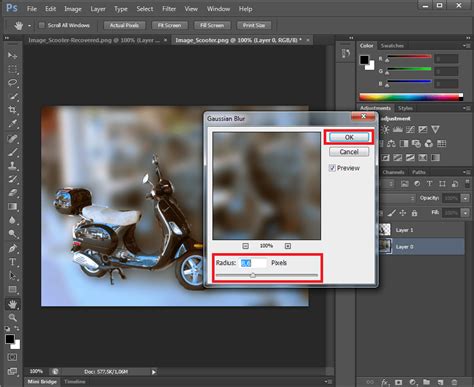Open the File menu

[32, 9]
